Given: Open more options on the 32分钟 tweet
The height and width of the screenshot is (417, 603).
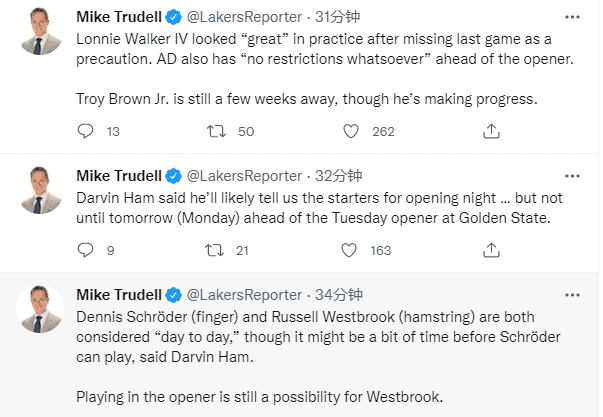Looking at the screenshot, I should [571, 174].
